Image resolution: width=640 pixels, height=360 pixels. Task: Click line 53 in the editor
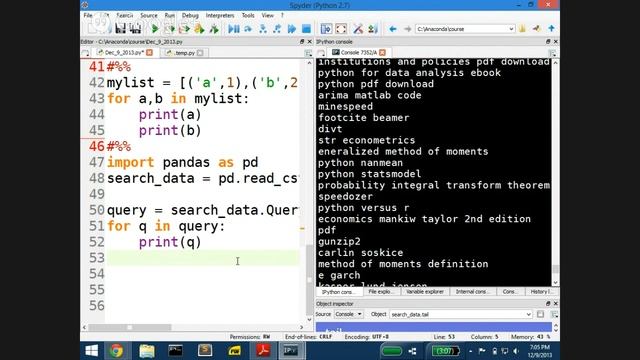click(203, 258)
